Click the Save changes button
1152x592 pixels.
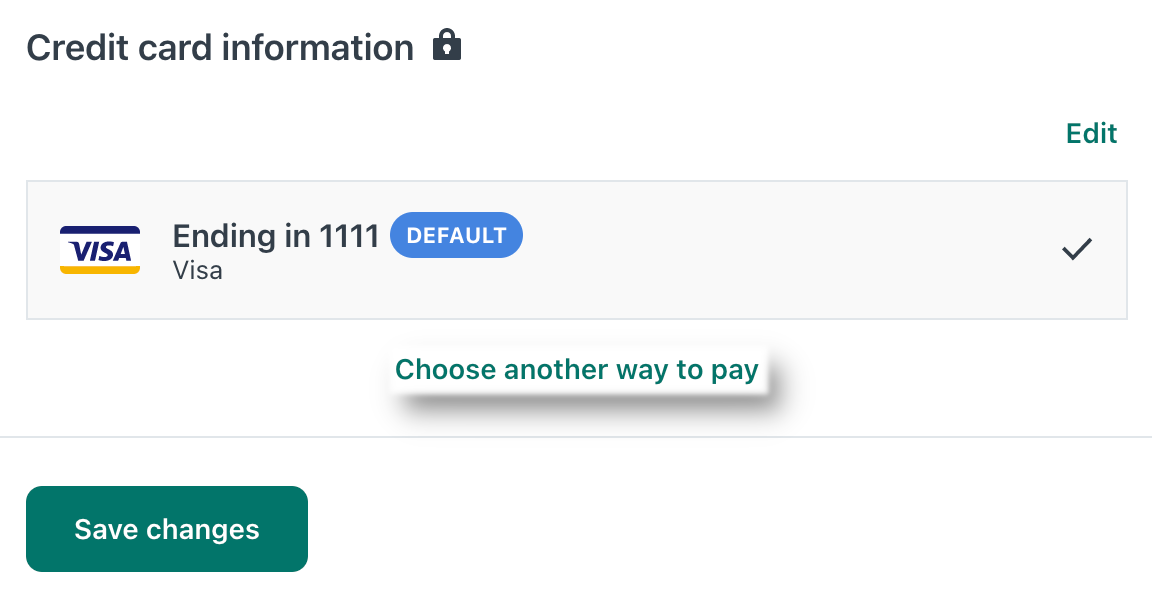tap(167, 529)
